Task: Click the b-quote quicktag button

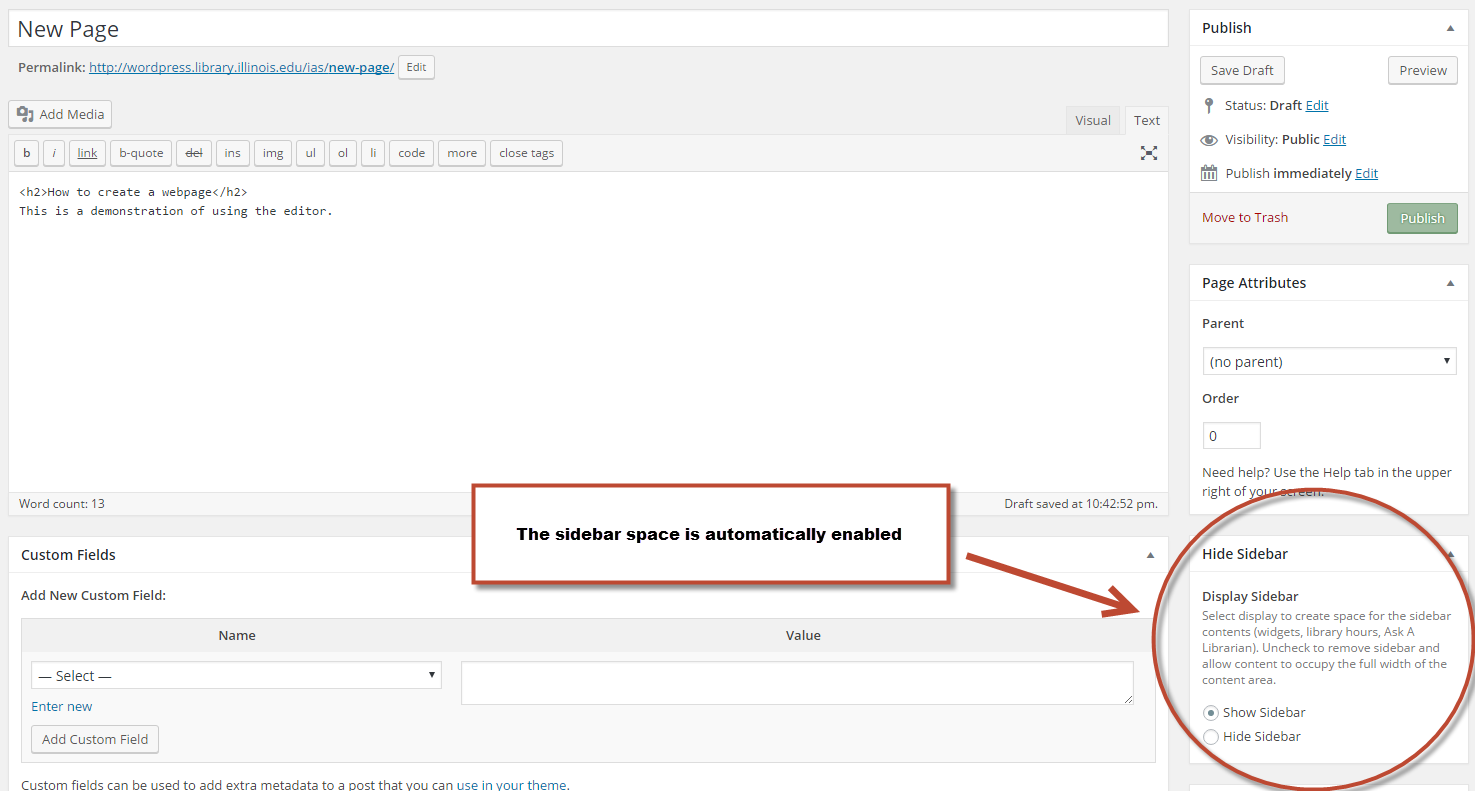Action: [141, 153]
